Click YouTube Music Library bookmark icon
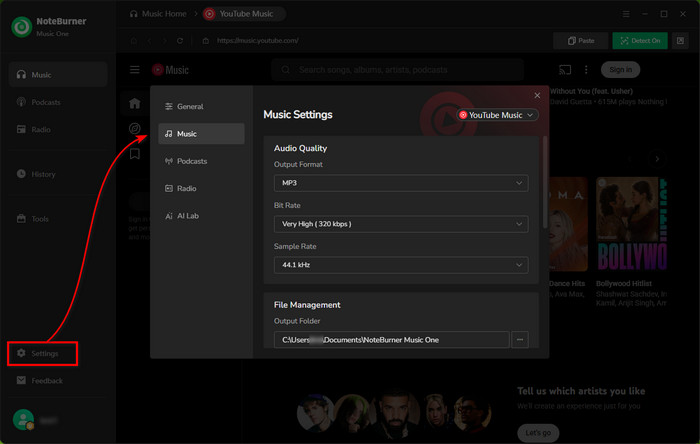 click(135, 154)
